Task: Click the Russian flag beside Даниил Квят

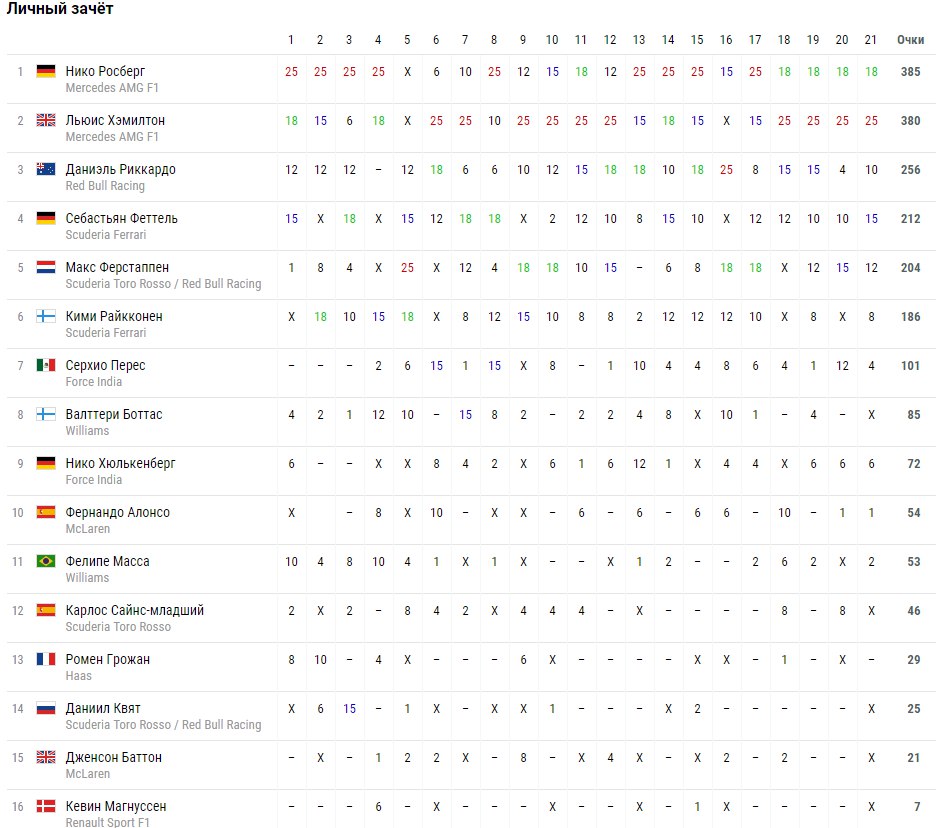Action: coord(45,709)
